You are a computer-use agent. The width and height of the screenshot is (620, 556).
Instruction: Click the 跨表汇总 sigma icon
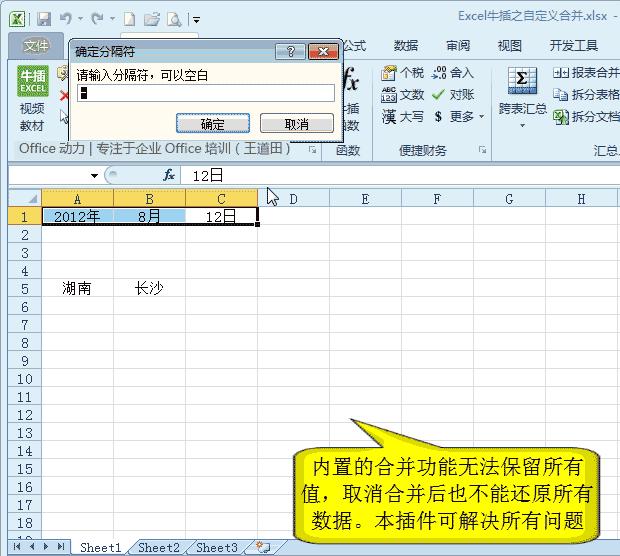pyautogui.click(x=522, y=81)
